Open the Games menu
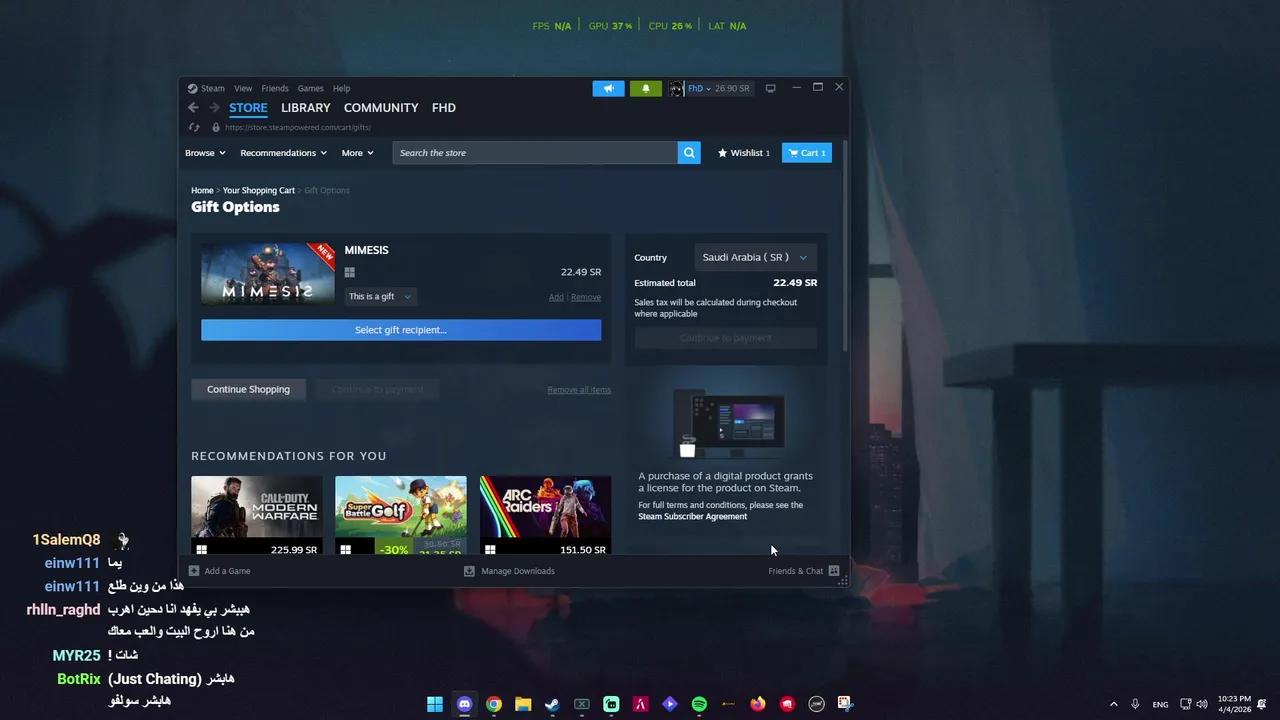 coord(310,88)
